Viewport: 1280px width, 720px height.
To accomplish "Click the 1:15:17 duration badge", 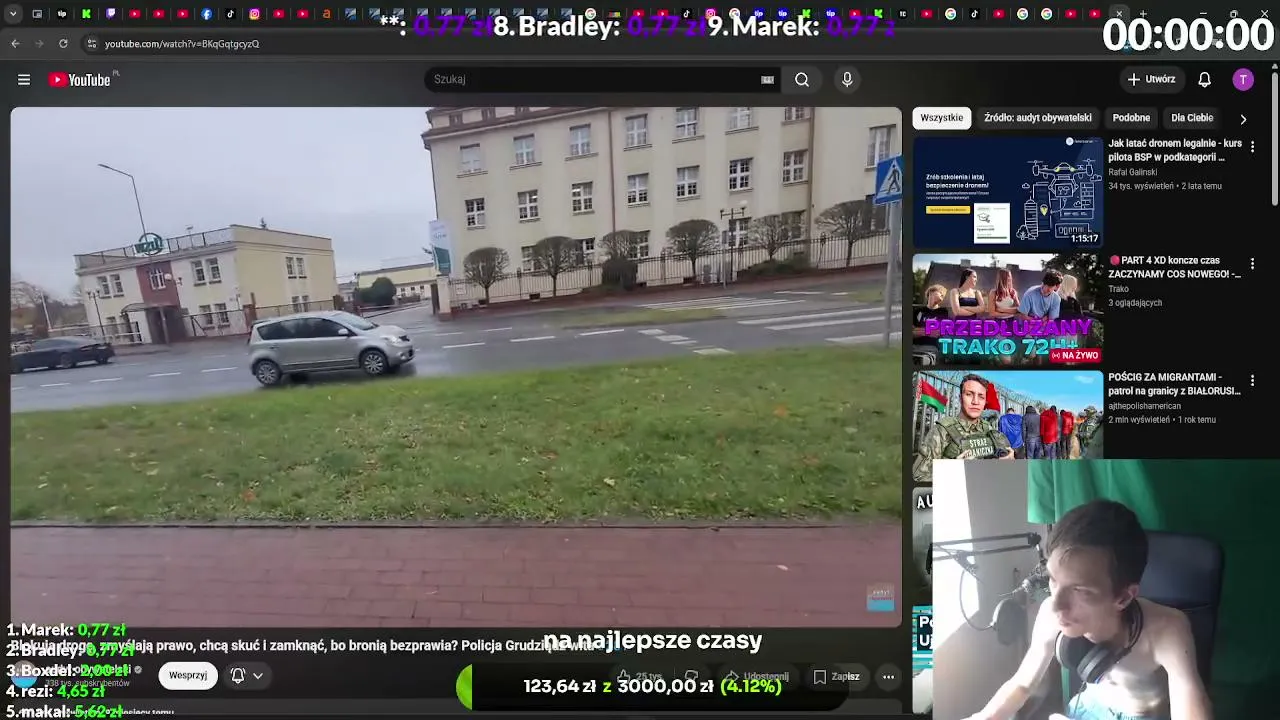I will coord(1084,238).
